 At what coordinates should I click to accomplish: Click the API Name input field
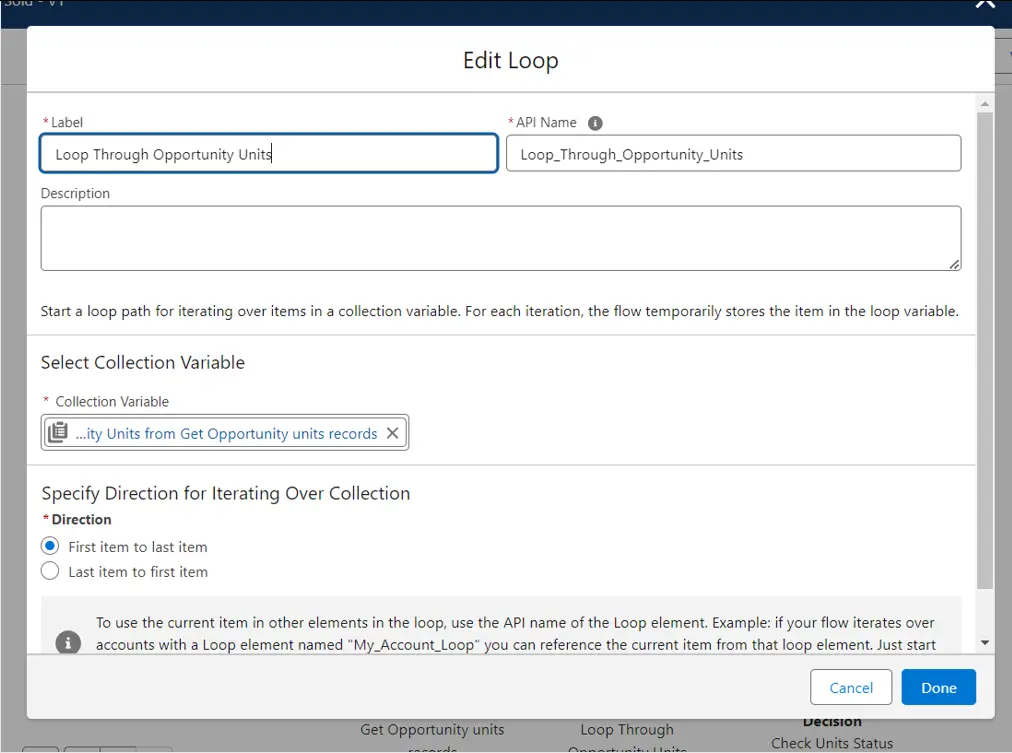(733, 154)
